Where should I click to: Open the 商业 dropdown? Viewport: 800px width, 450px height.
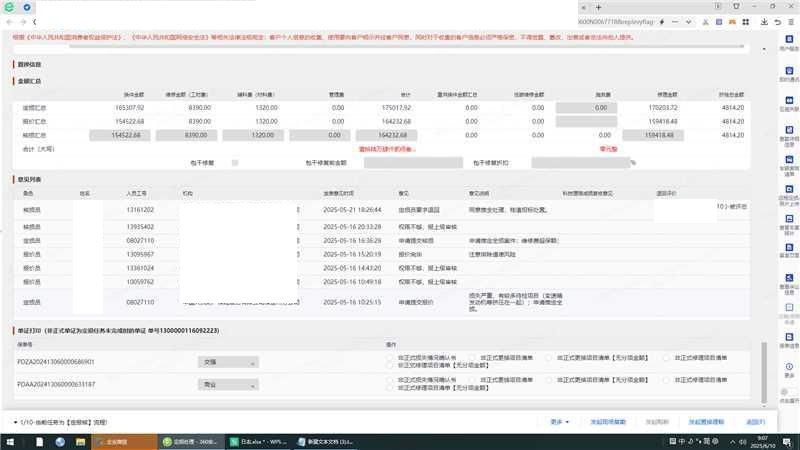[x=227, y=384]
